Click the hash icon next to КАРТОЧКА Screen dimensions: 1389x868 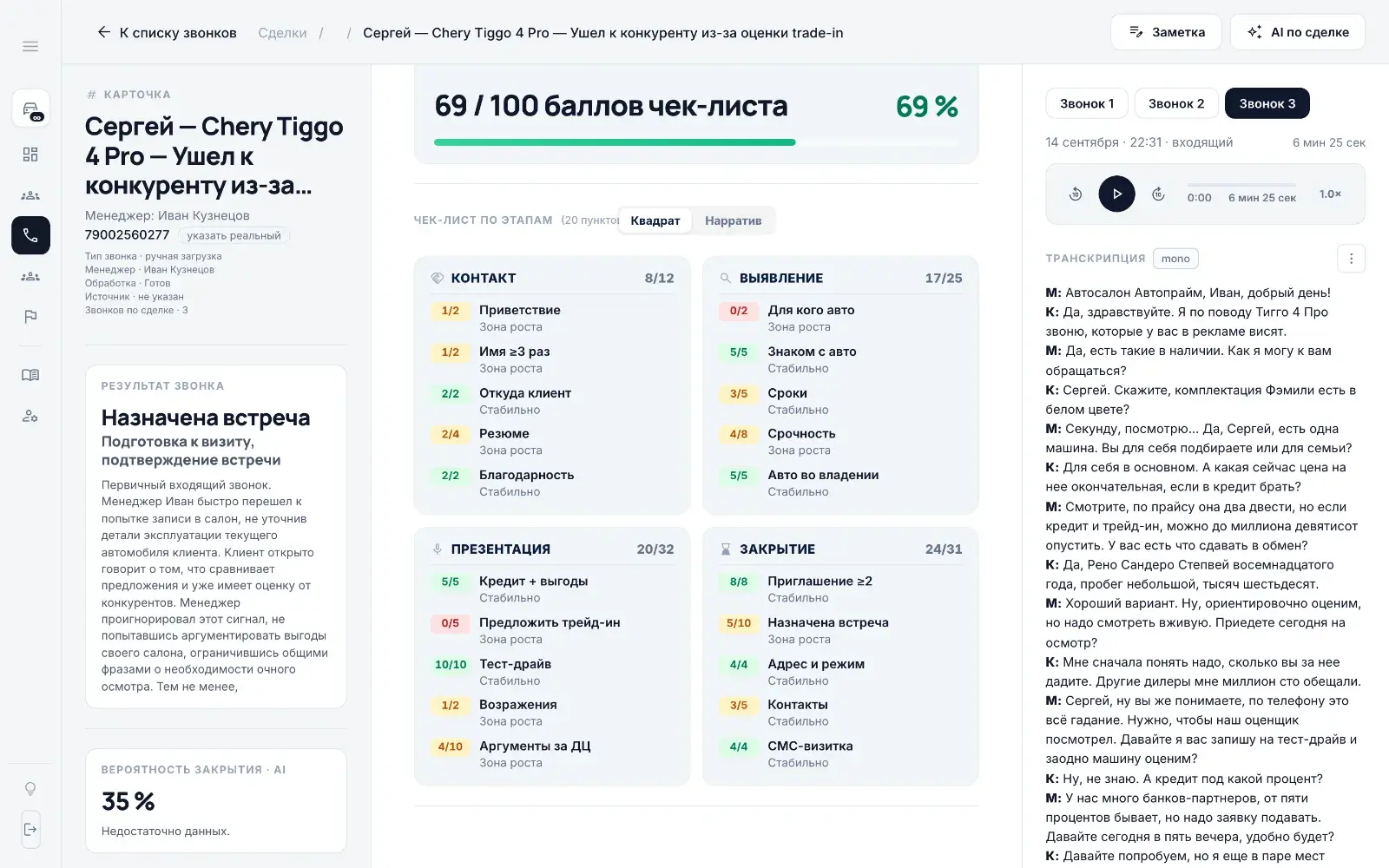pos(91,95)
